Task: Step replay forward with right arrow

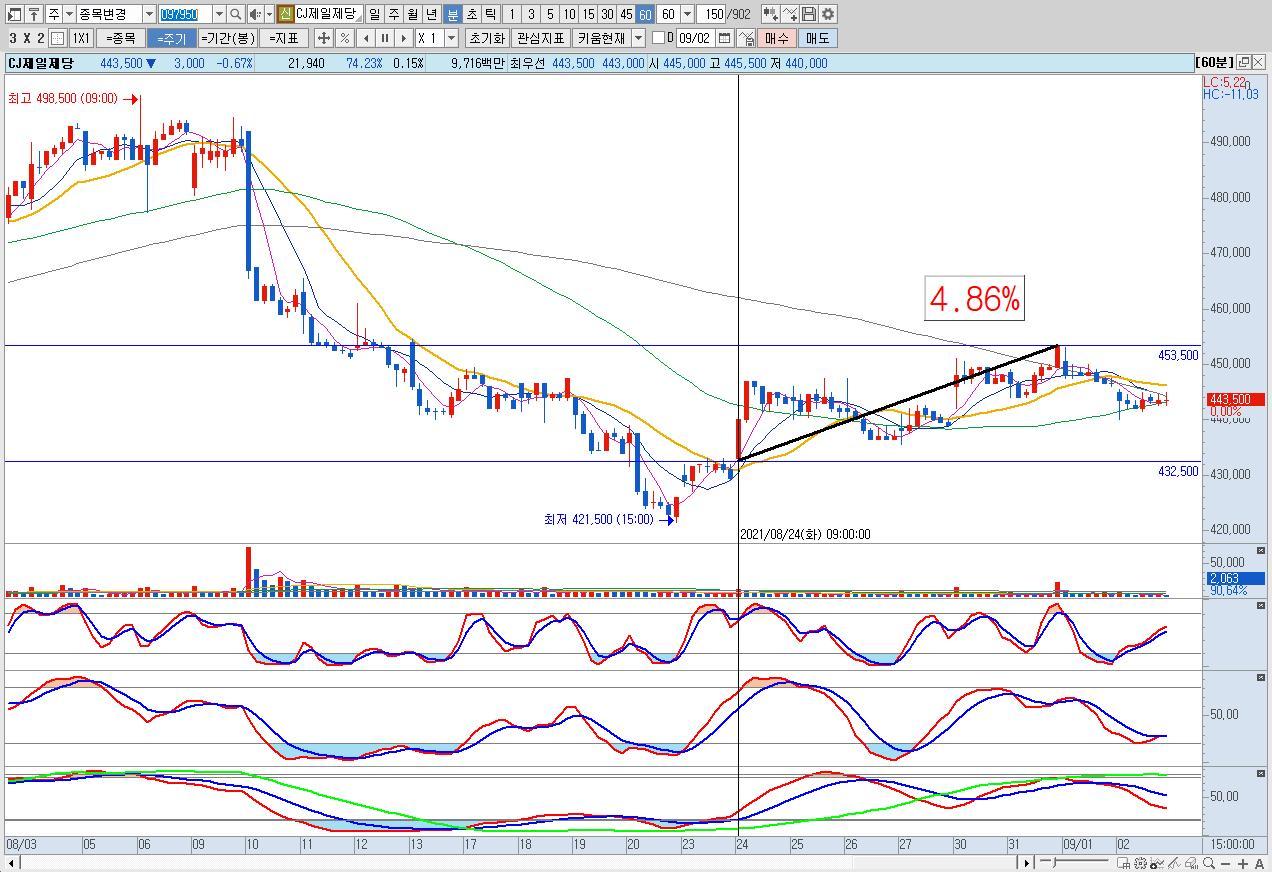Action: (403, 38)
